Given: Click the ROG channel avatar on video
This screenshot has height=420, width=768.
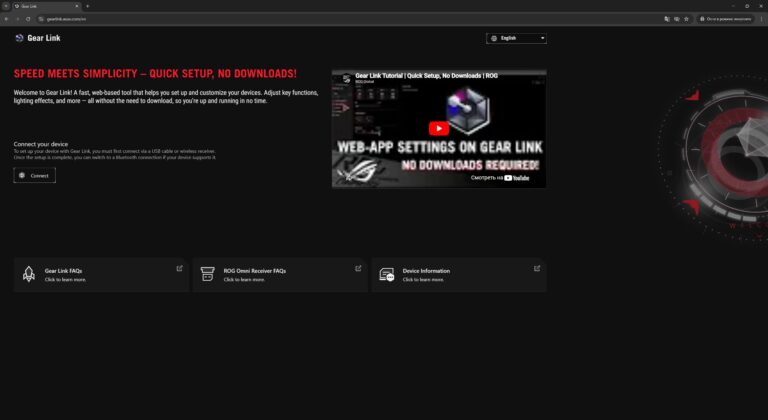Looking at the screenshot, I should click(346, 78).
